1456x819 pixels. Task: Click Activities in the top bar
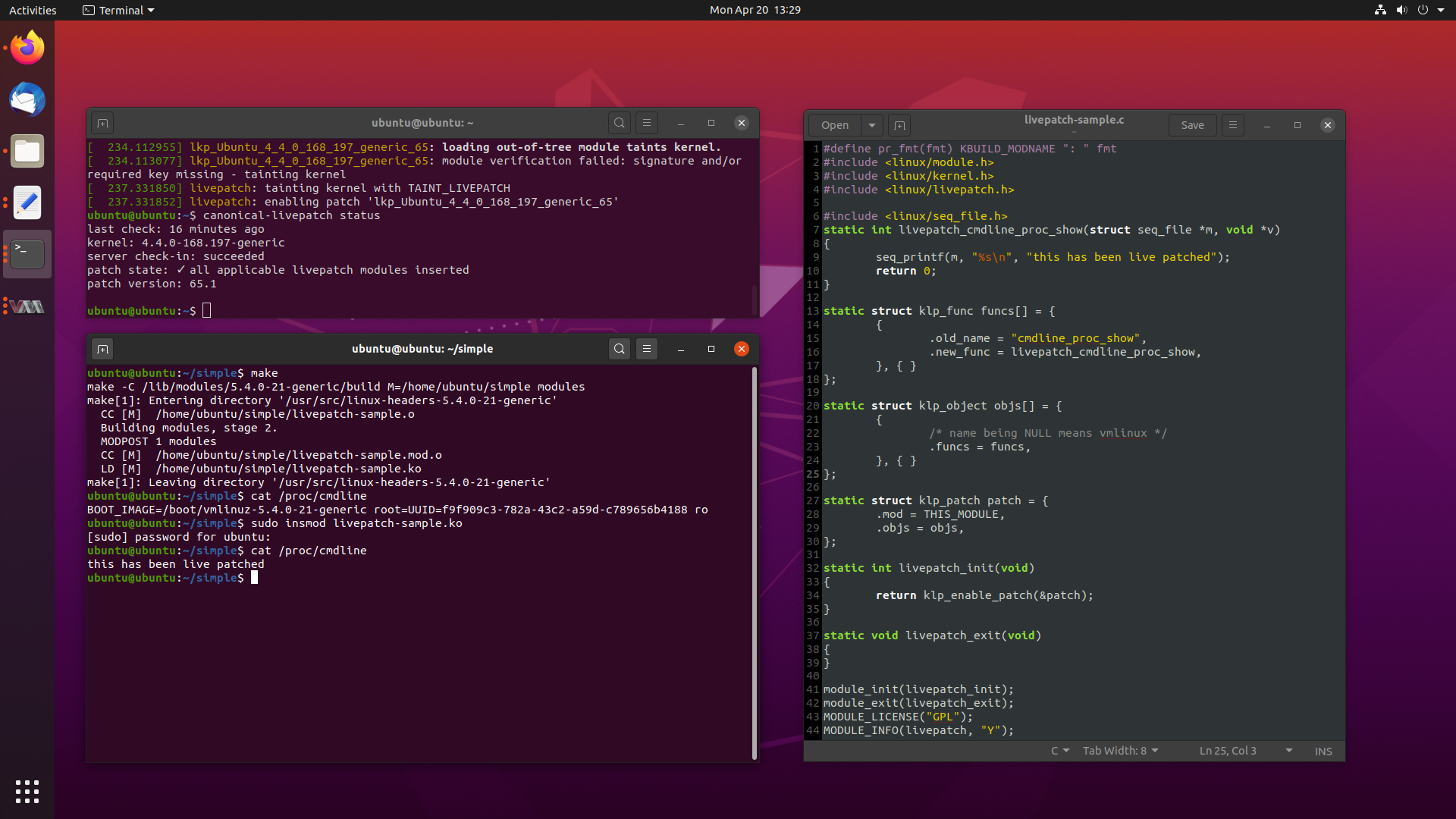(x=33, y=10)
